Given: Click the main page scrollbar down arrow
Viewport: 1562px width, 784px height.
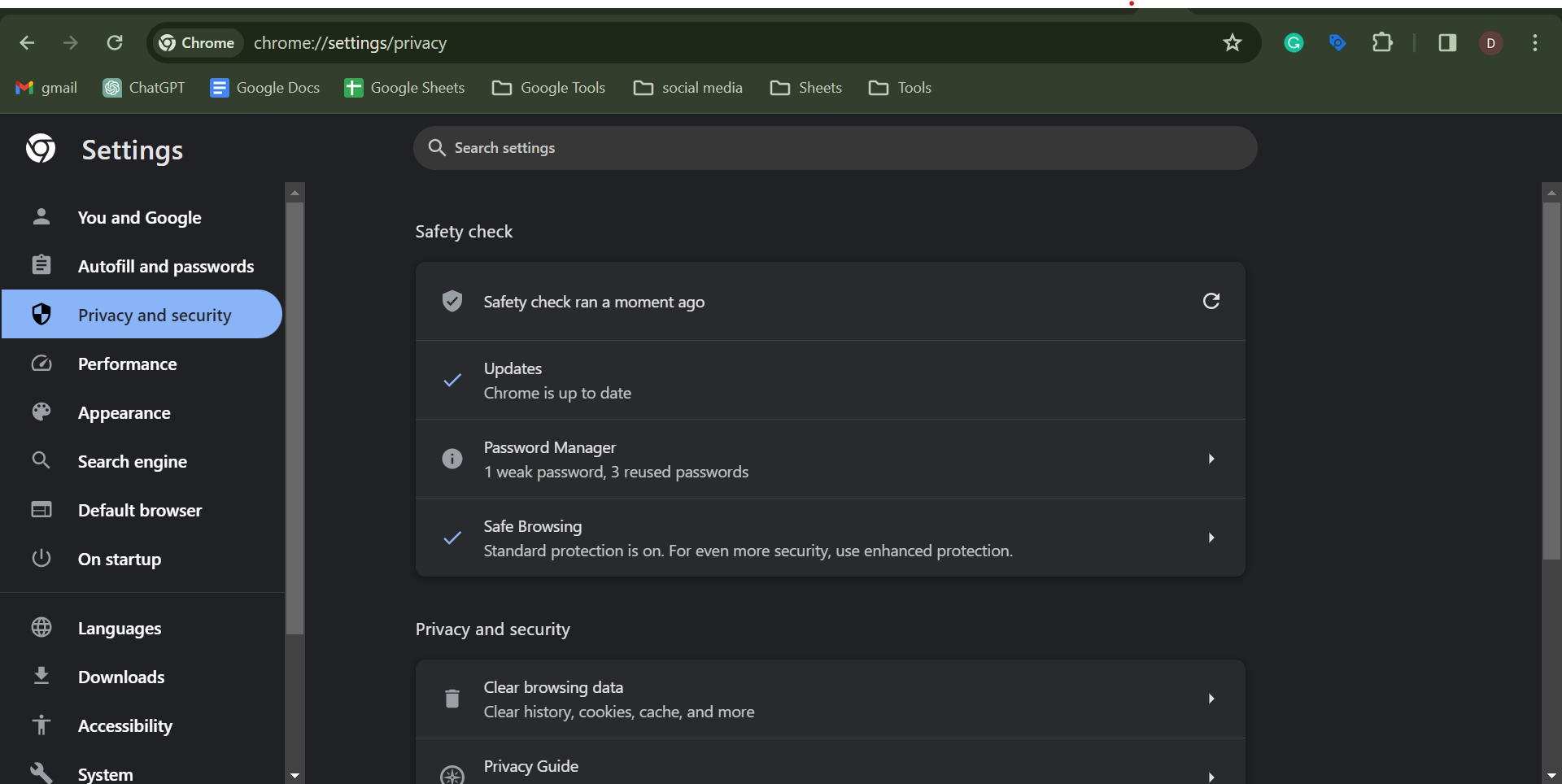Looking at the screenshot, I should tap(1551, 776).
